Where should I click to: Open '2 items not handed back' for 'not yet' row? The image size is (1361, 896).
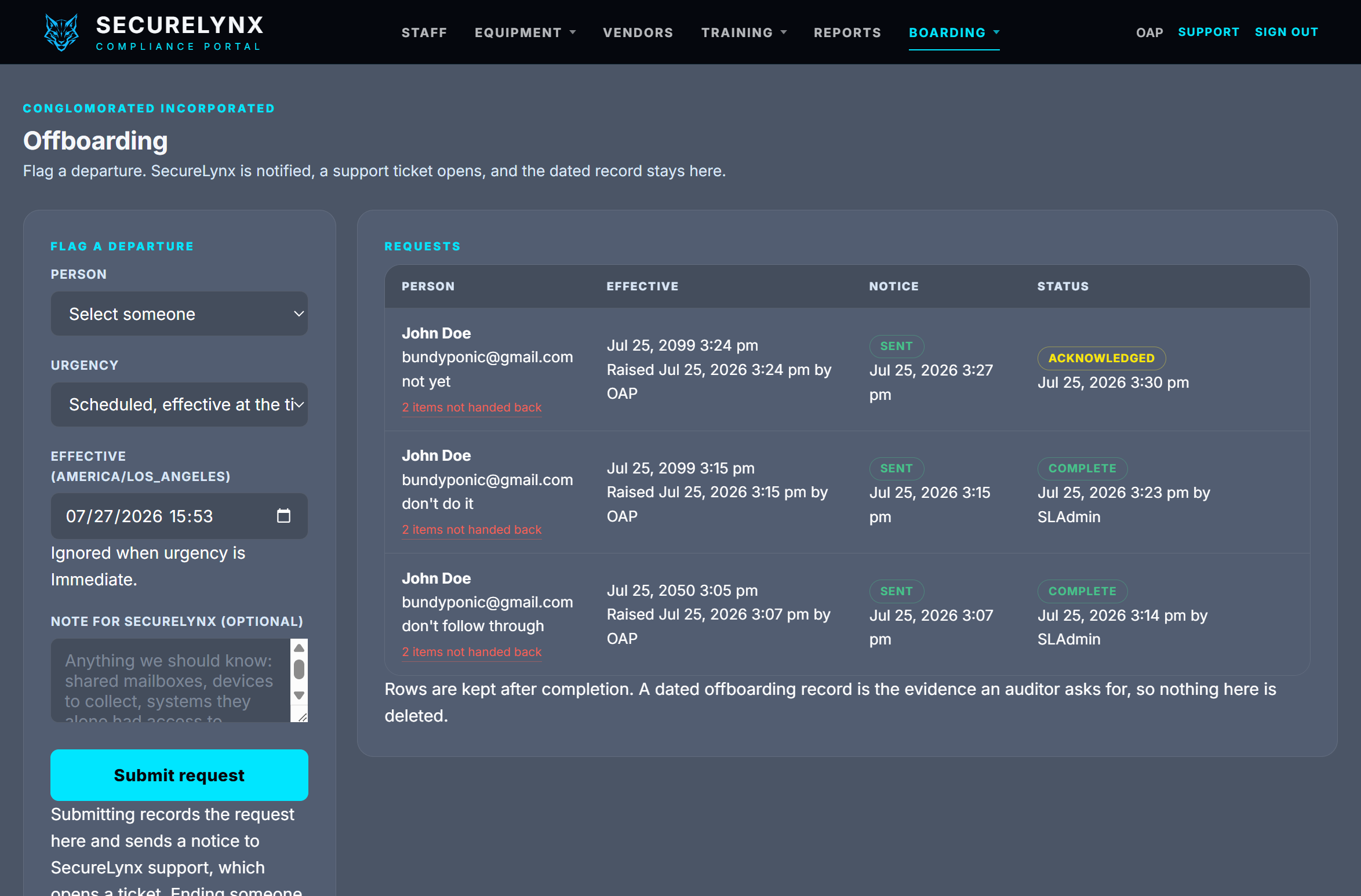pos(472,407)
